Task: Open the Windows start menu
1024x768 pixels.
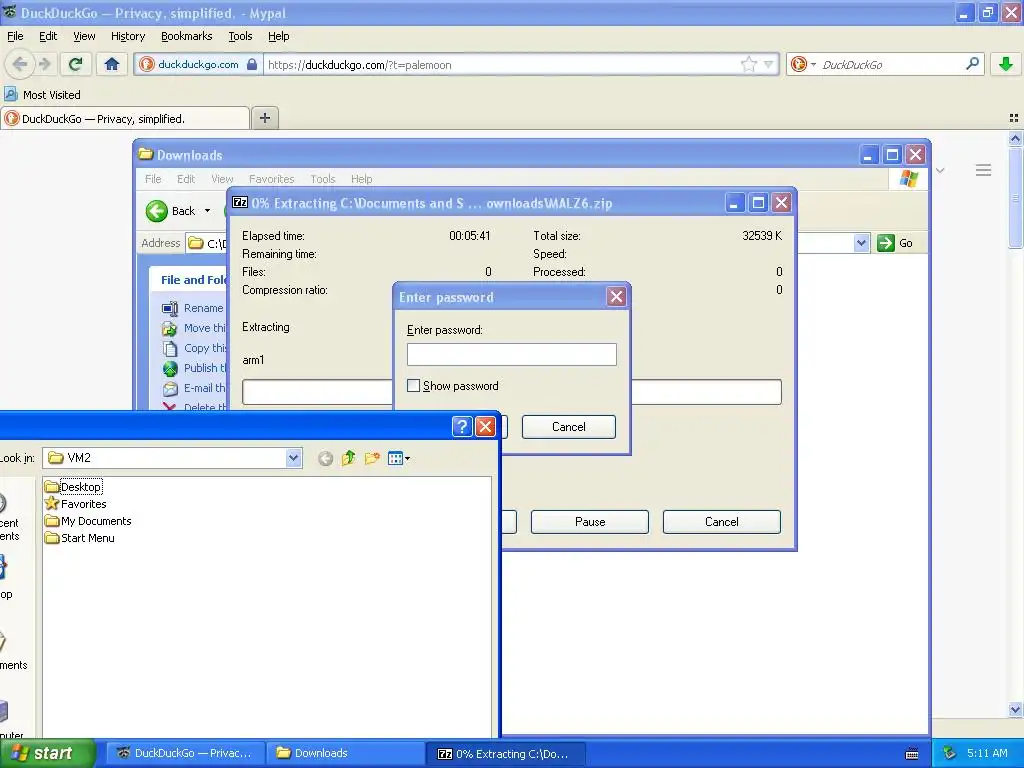Action: click(47, 753)
